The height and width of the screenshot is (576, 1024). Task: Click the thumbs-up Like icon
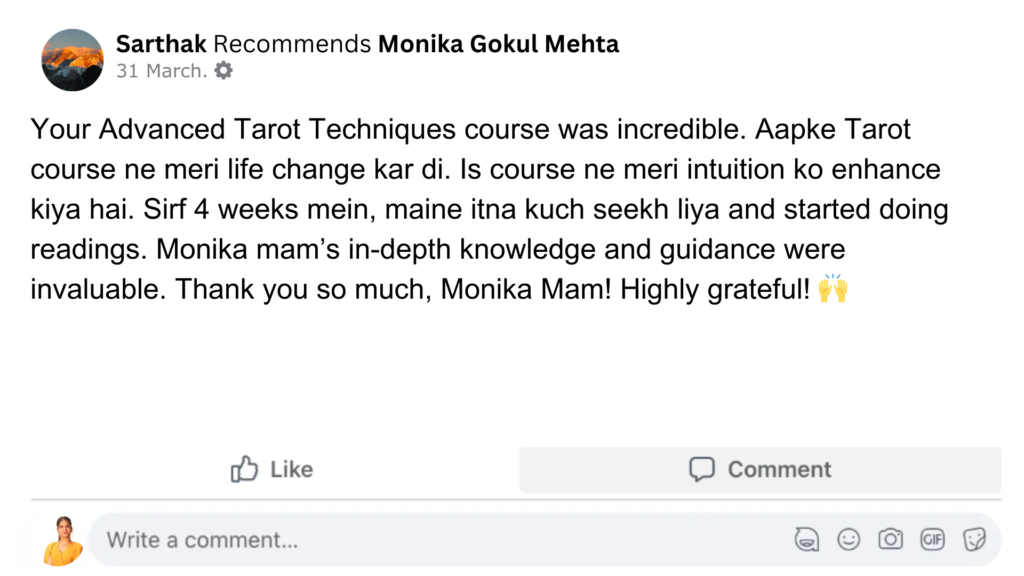(244, 469)
